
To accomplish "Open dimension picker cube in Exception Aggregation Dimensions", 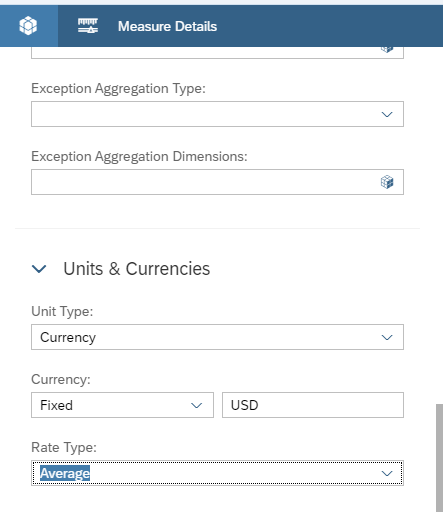I will 387,182.
